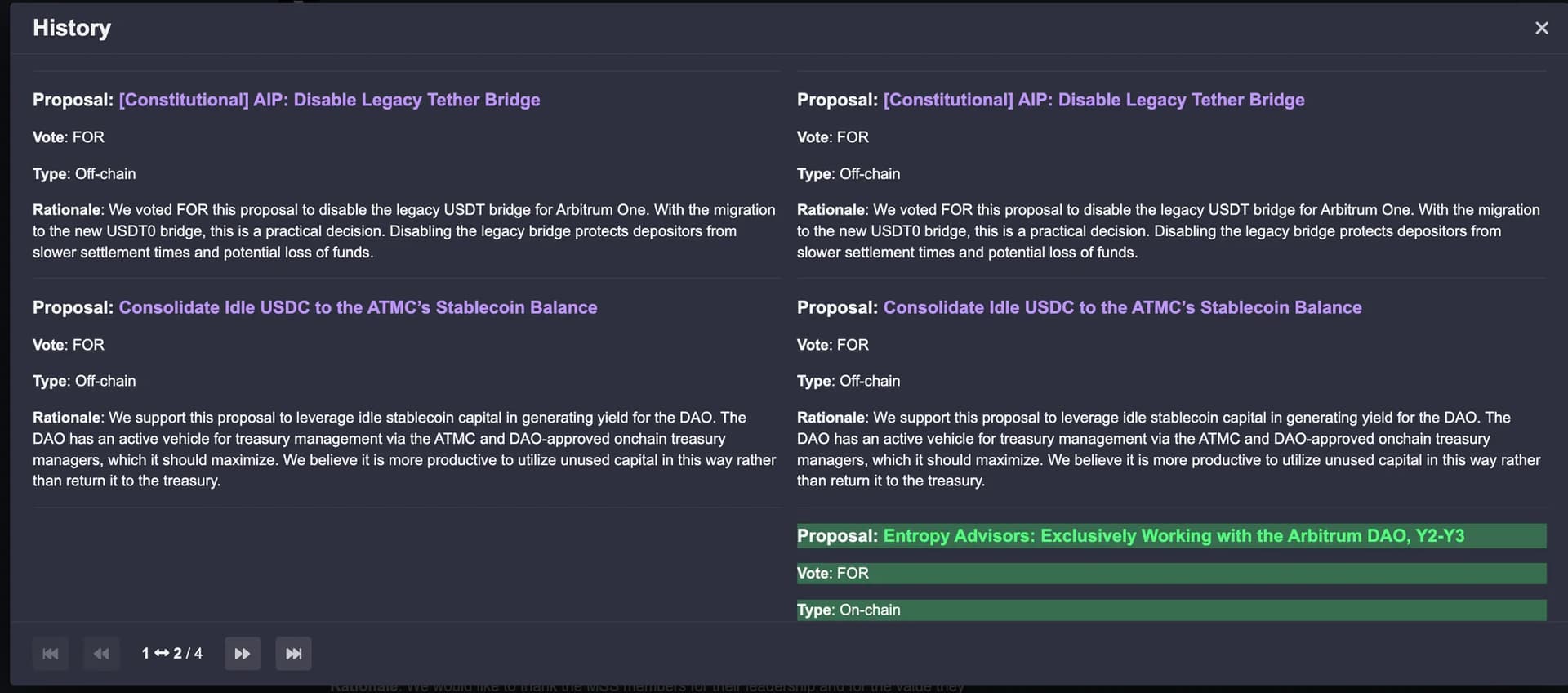Image resolution: width=1568 pixels, height=693 pixels.
Task: Click Type: Off-chain under left Tether Bridge proposal
Action: (84, 174)
